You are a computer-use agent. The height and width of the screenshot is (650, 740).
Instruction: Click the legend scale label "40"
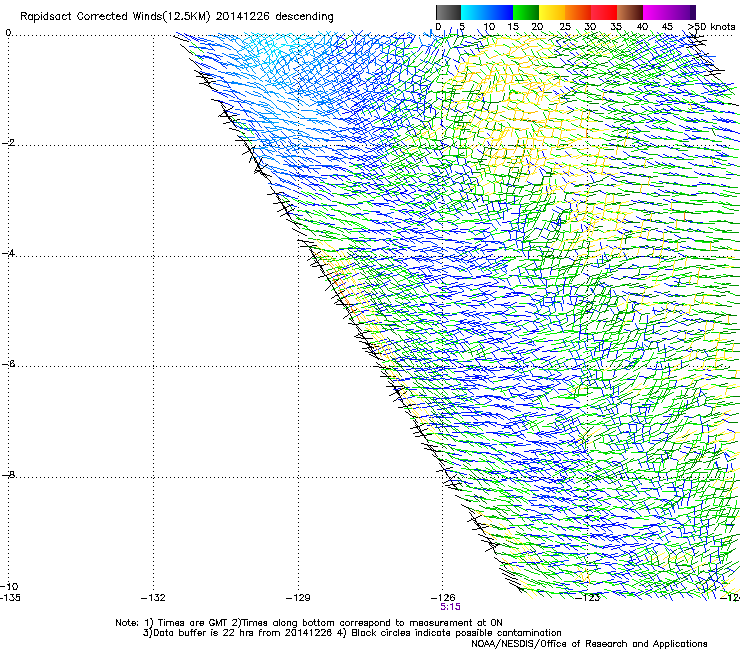tap(642, 27)
